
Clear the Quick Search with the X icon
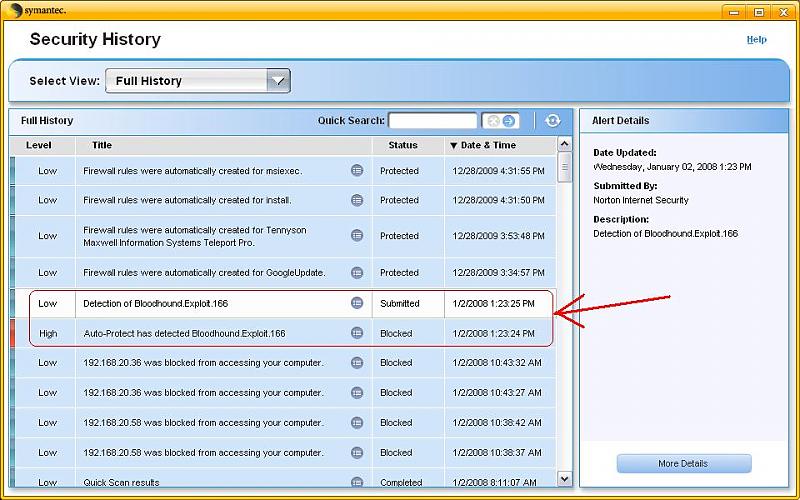492,121
